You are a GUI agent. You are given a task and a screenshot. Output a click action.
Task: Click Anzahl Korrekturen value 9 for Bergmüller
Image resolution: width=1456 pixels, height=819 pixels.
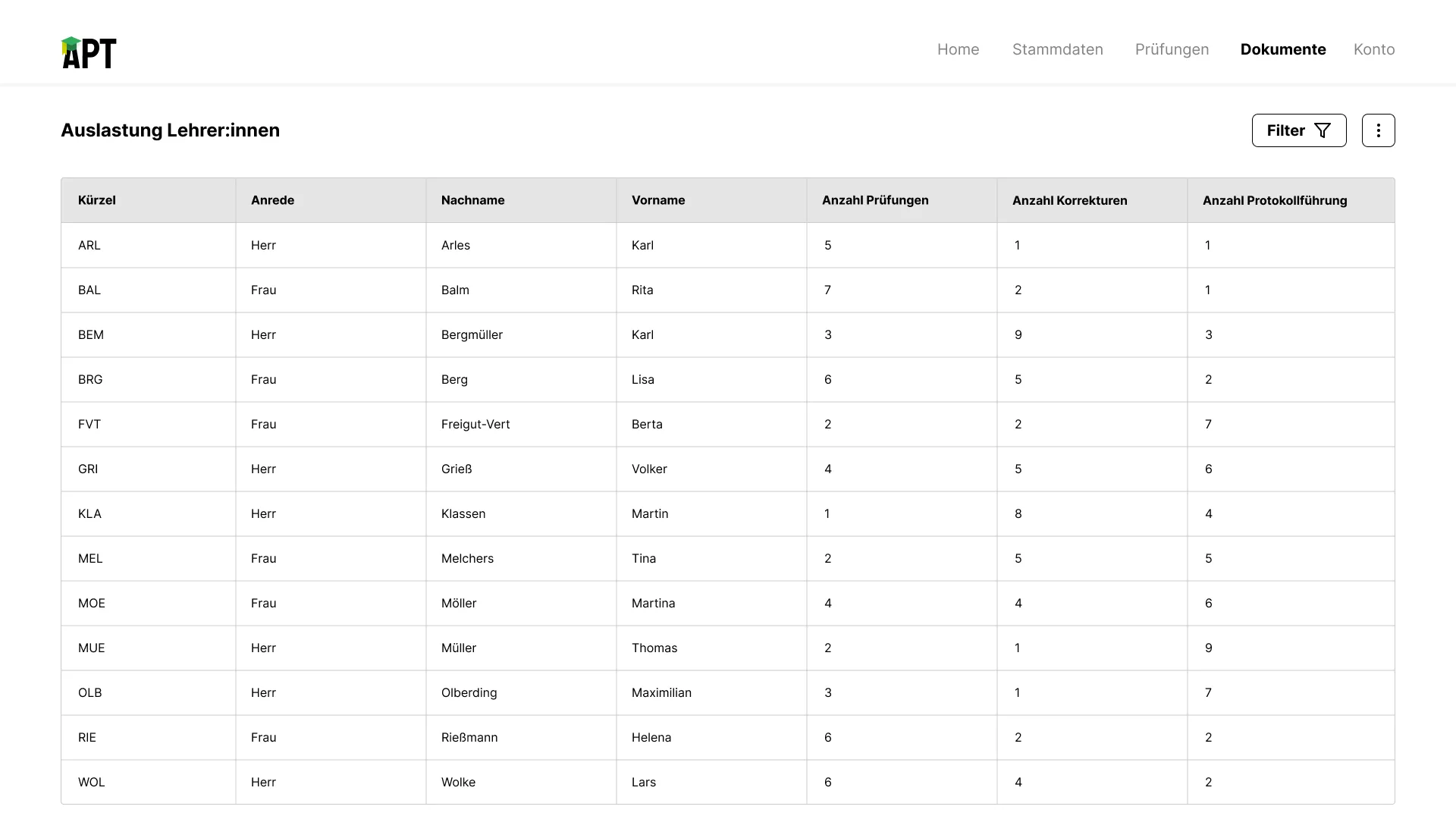click(1018, 334)
